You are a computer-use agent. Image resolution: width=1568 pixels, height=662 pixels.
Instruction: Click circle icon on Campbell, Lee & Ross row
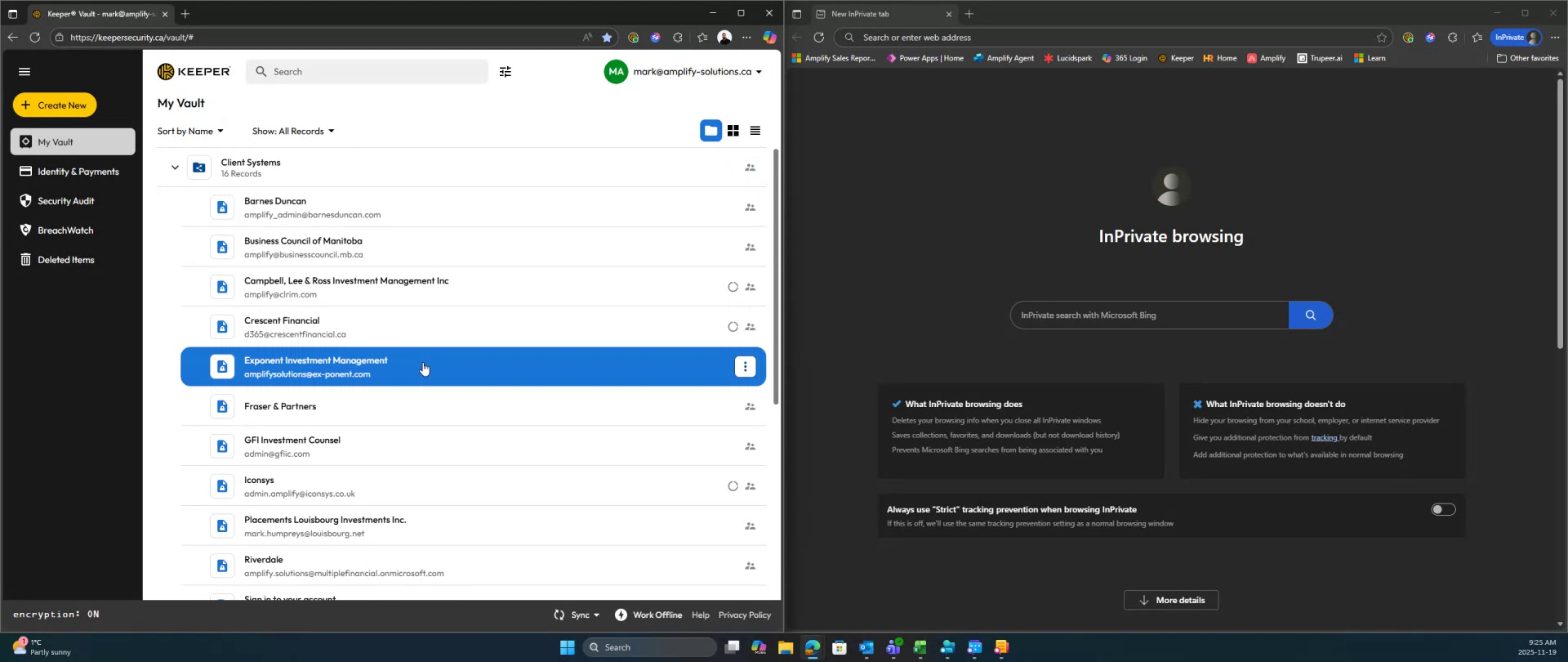click(733, 287)
